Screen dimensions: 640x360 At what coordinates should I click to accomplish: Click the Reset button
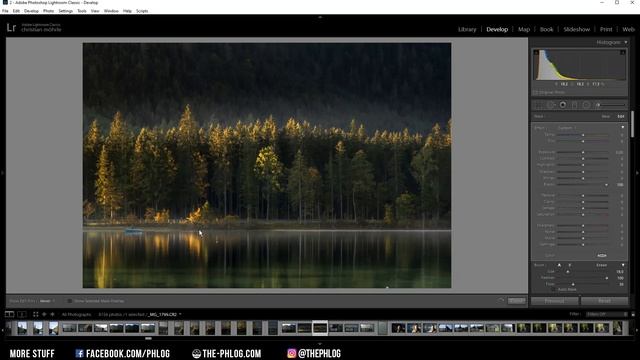tap(604, 301)
